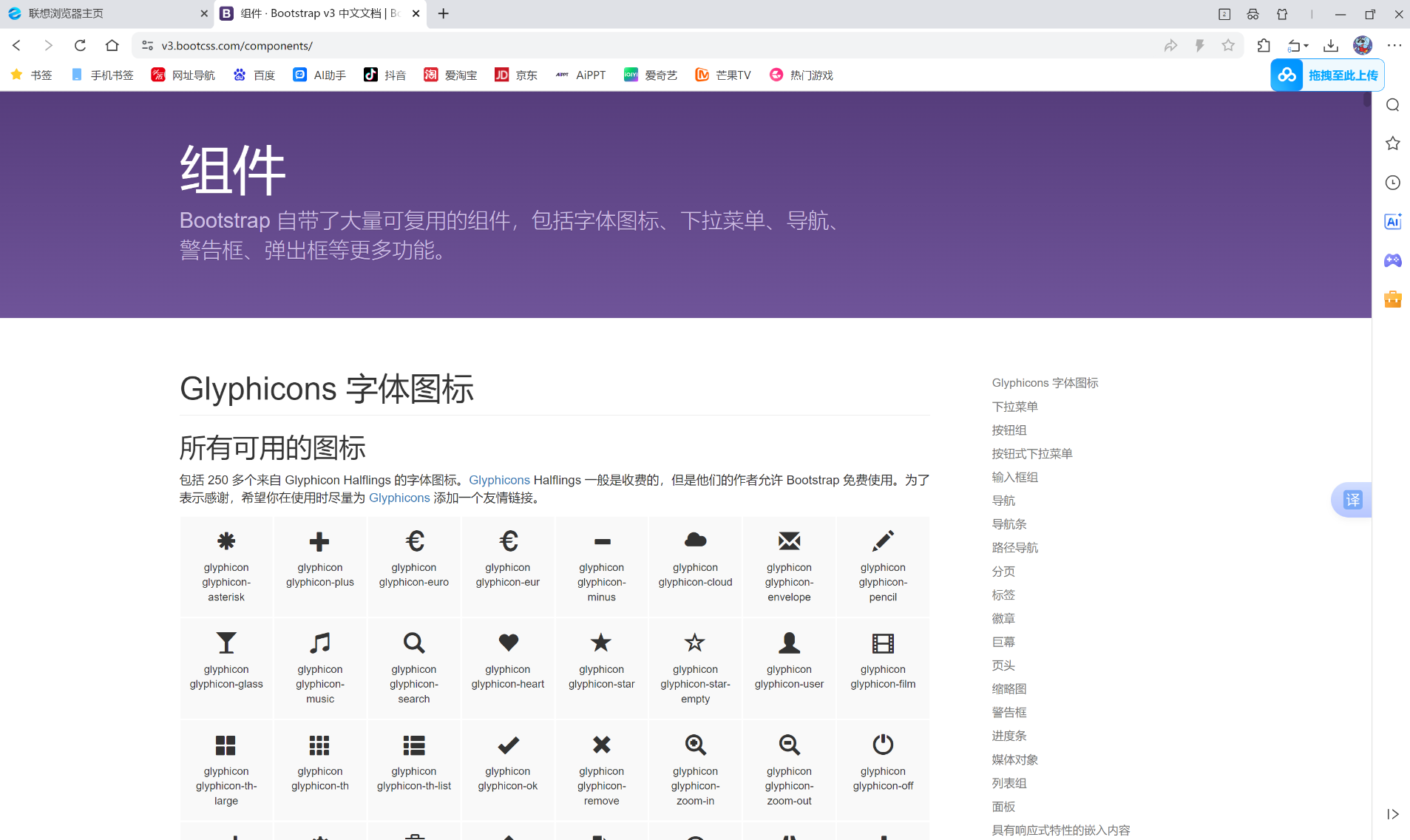
Task: Open the AiPPT bookmark
Action: [580, 75]
